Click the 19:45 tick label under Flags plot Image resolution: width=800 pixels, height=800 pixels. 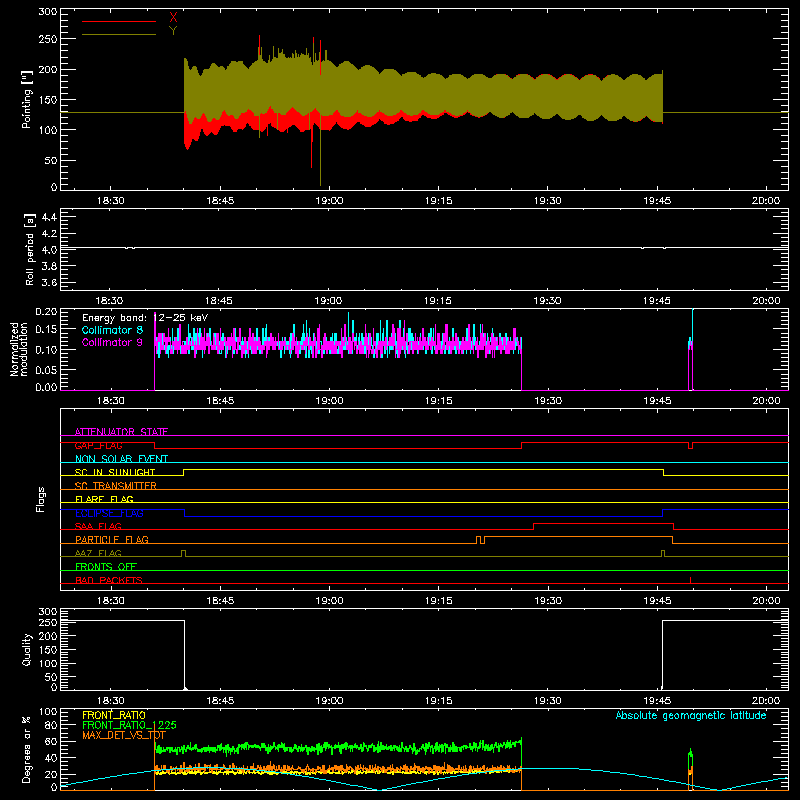tap(657, 601)
